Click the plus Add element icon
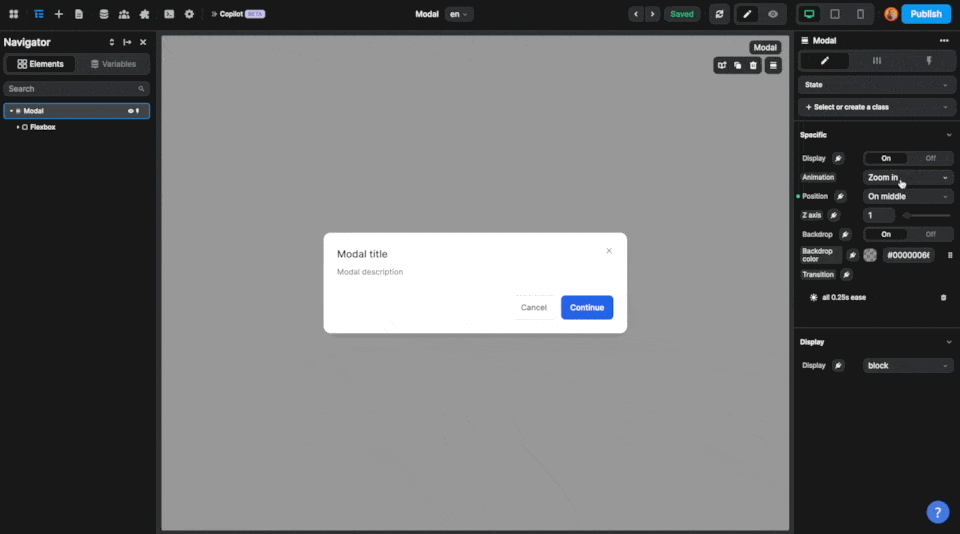This screenshot has width=960, height=534. click(59, 14)
